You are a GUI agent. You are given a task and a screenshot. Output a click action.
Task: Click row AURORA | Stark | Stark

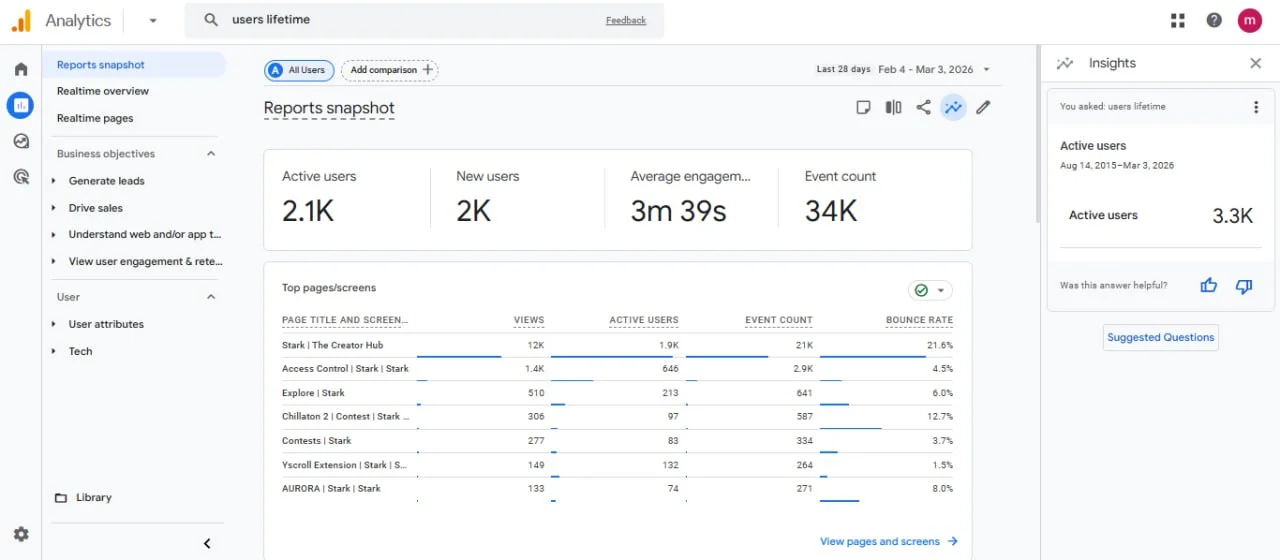click(x=617, y=489)
